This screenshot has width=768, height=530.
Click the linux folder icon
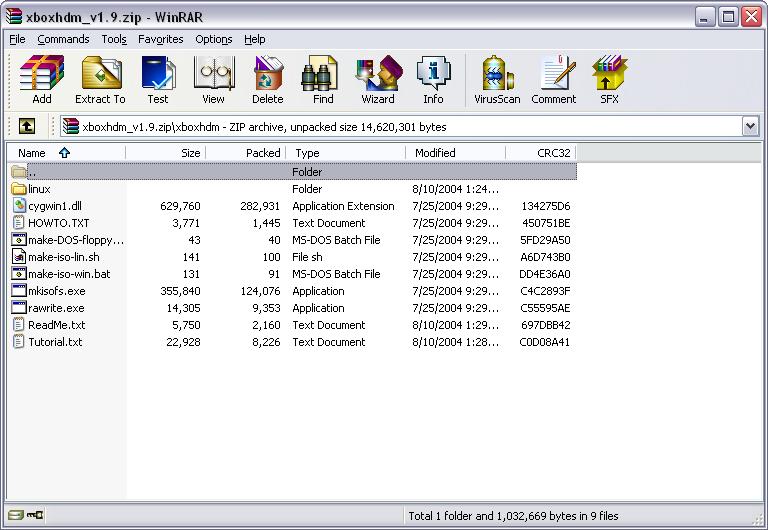tap(19, 189)
